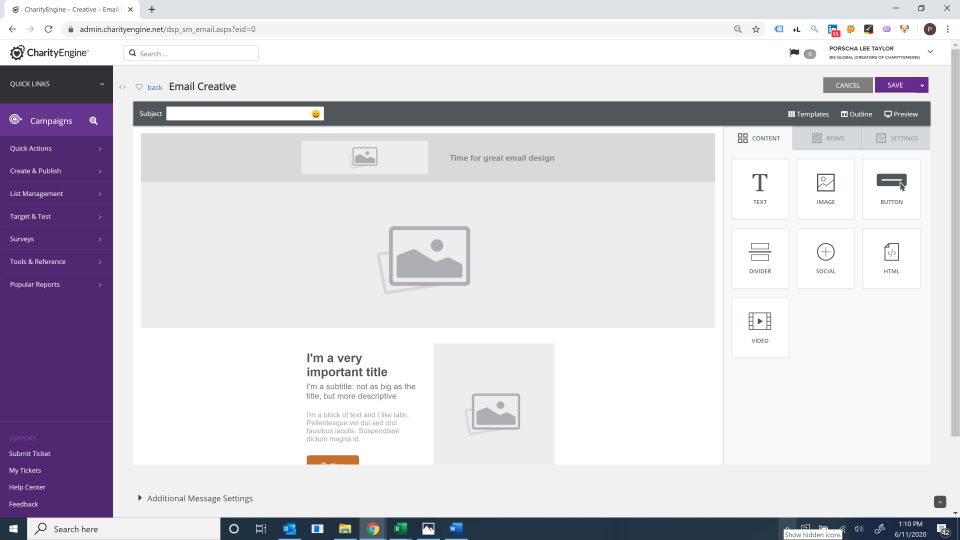960x540 pixels.
Task: Go back via the back link
Action: (154, 88)
